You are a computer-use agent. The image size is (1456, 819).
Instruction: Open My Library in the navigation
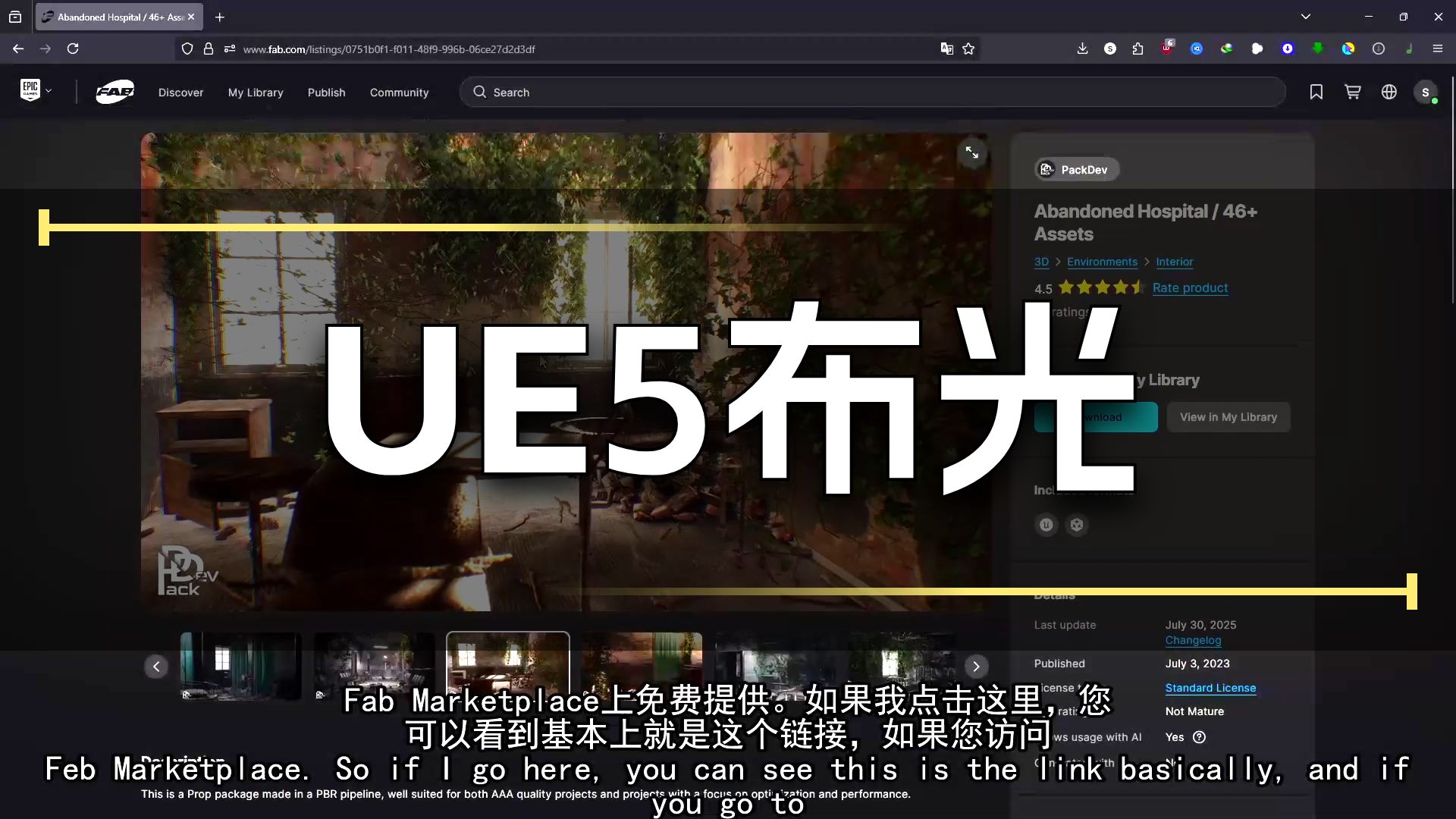[256, 93]
